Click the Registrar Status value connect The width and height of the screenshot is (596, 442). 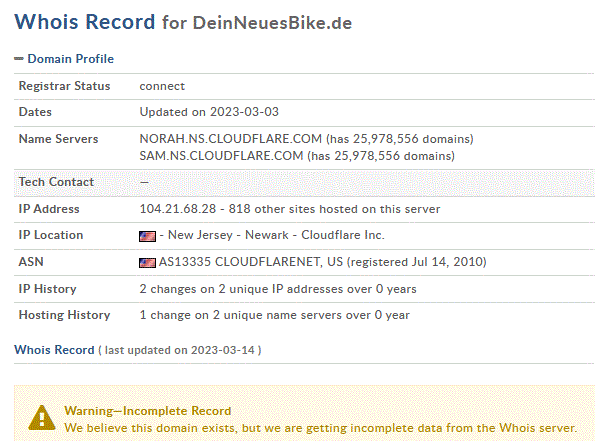pos(162,86)
